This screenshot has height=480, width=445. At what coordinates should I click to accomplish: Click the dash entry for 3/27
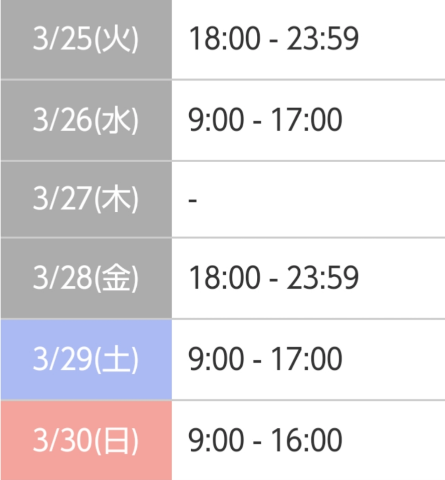coord(193,200)
